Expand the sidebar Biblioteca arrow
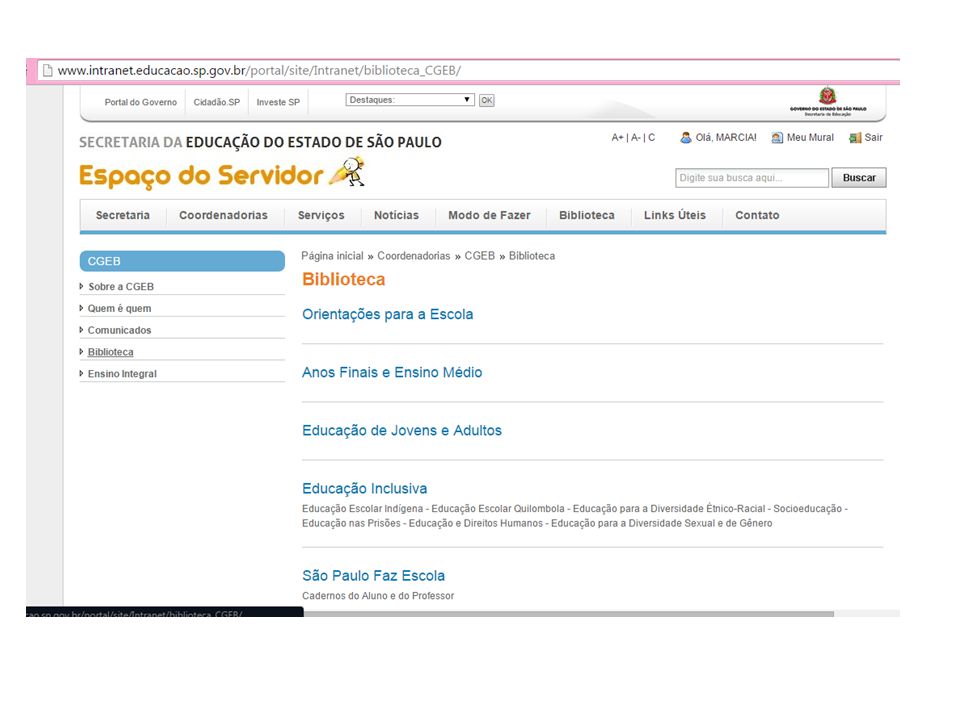 tap(81, 351)
